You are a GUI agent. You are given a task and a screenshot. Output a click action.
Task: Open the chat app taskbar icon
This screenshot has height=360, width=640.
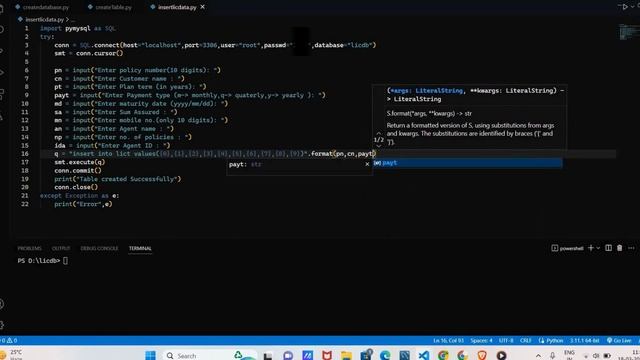[288, 355]
